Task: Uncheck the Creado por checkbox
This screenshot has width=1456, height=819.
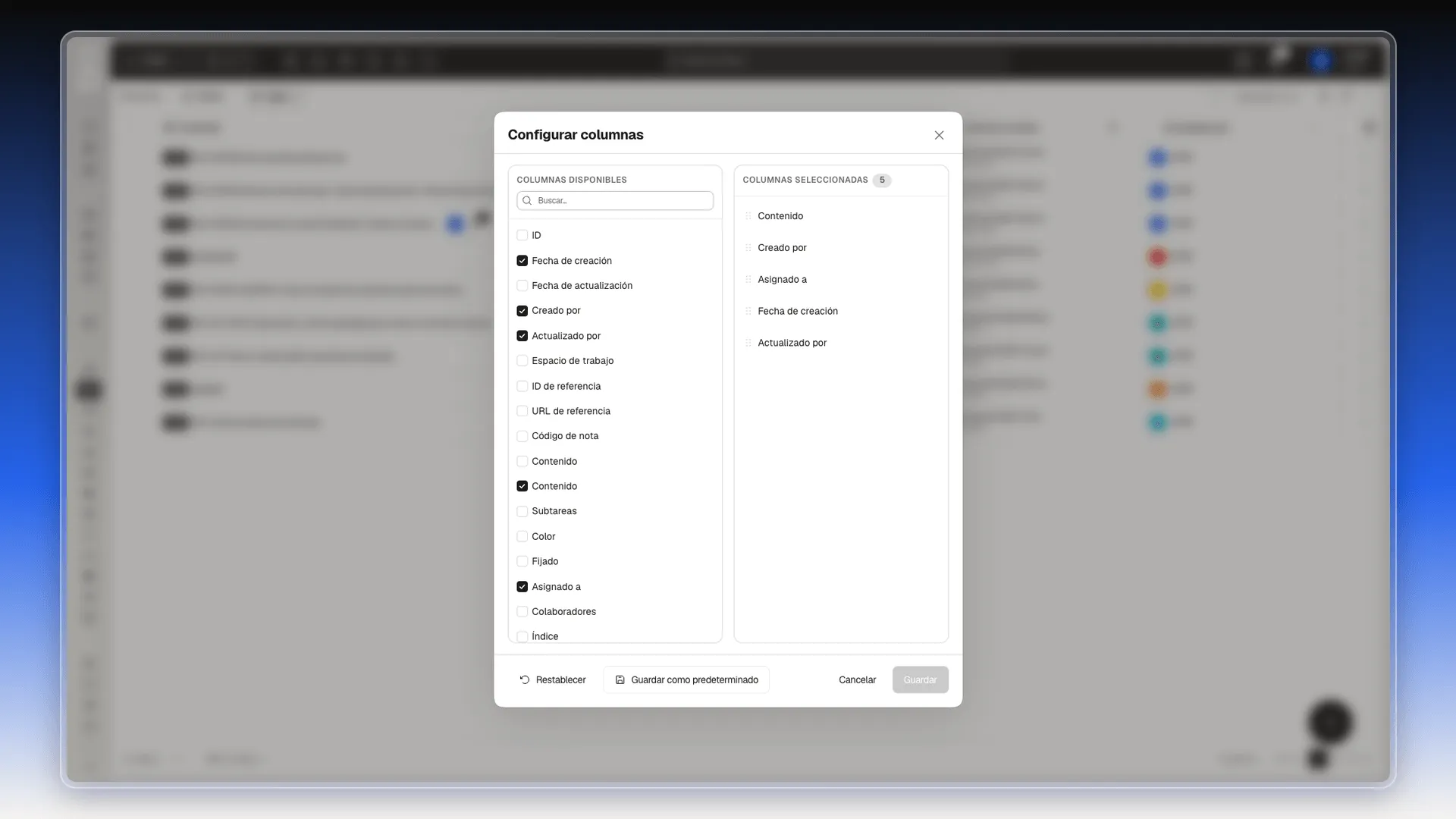Action: [x=522, y=311]
